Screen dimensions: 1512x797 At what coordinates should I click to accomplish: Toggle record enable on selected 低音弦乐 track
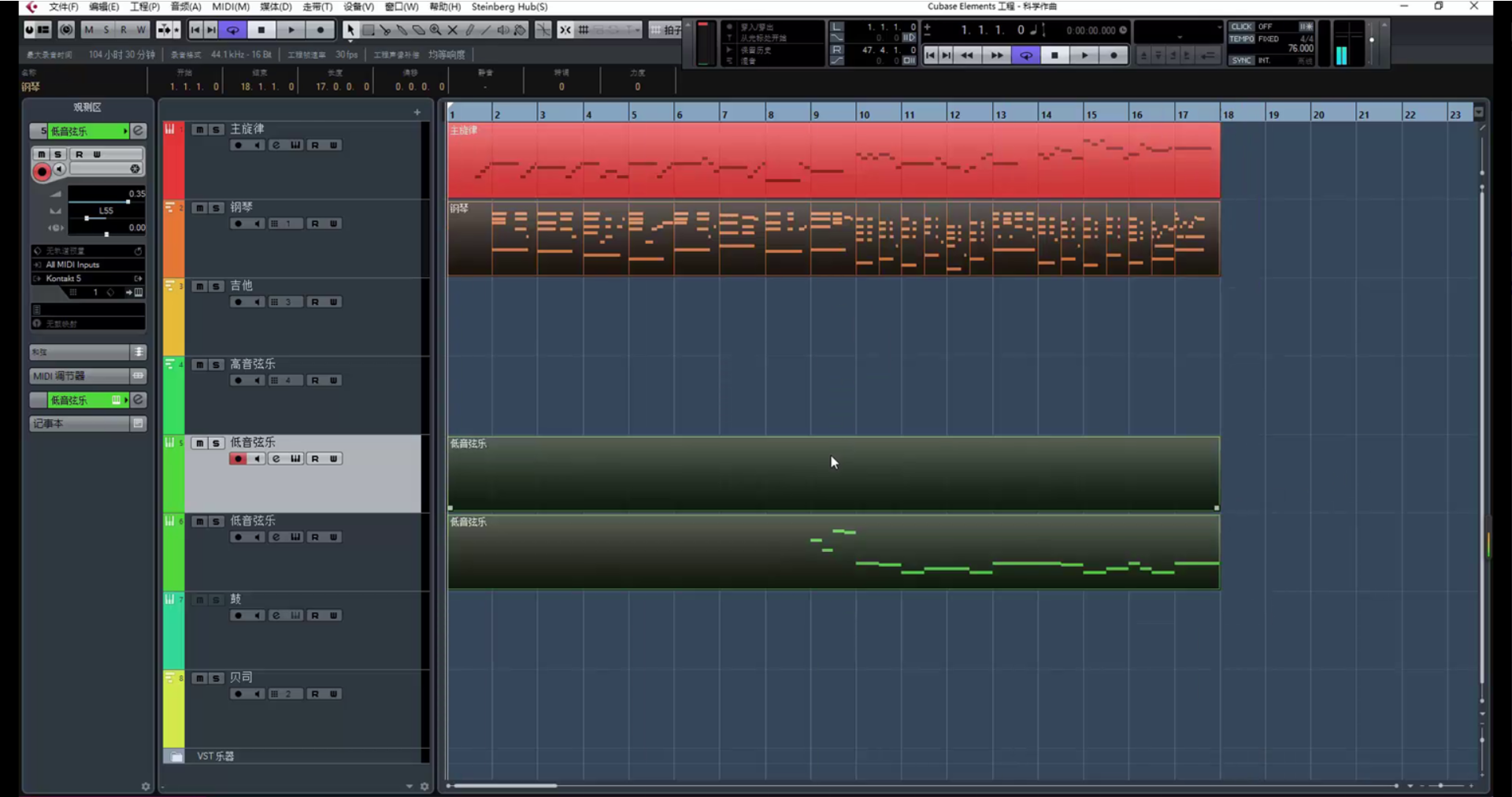[x=238, y=459]
